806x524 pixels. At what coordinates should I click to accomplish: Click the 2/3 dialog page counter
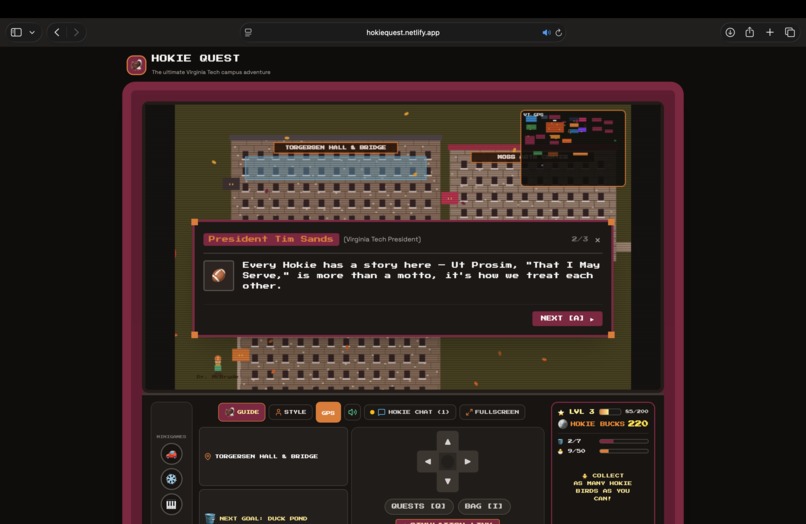point(579,239)
